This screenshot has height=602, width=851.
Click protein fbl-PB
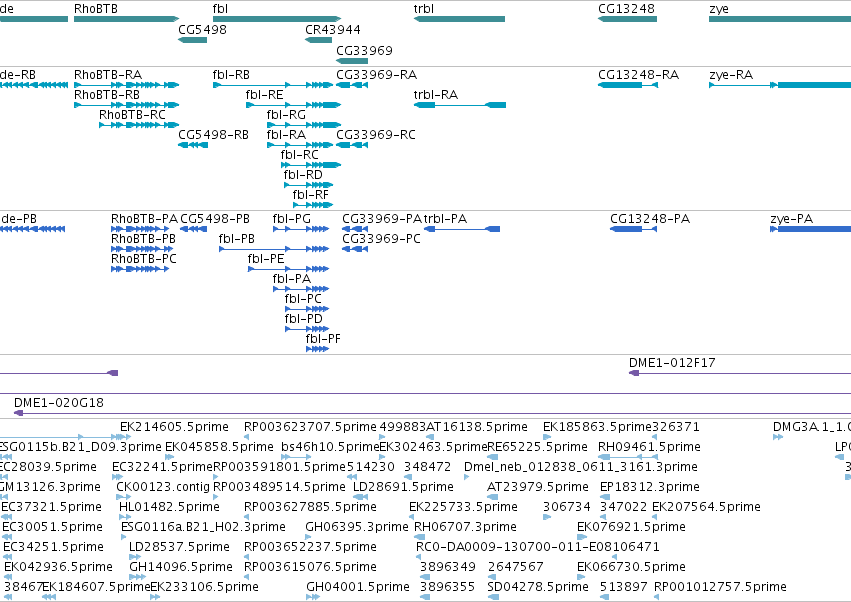tap(274, 249)
